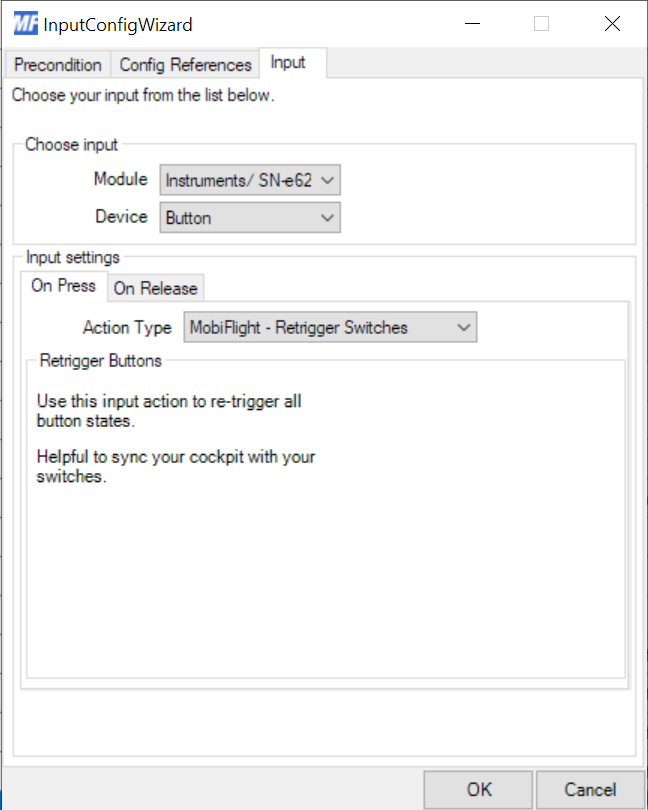Click the InputConfigWizard title text
The width and height of the screenshot is (648, 810).
[118, 25]
